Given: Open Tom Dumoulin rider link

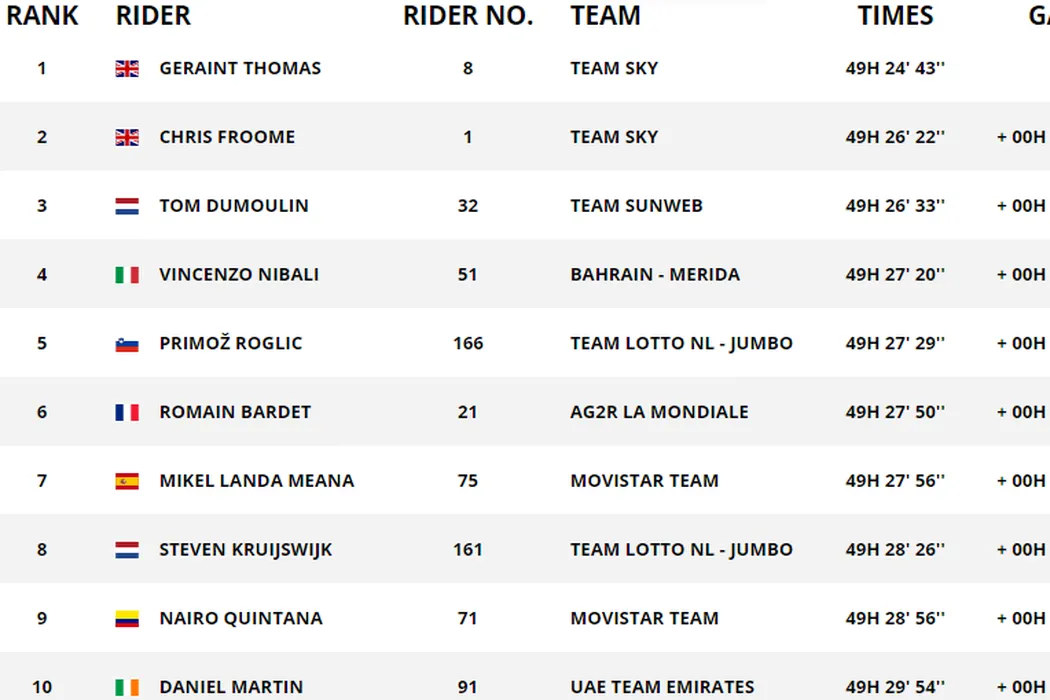Looking at the screenshot, I should (x=234, y=206).
